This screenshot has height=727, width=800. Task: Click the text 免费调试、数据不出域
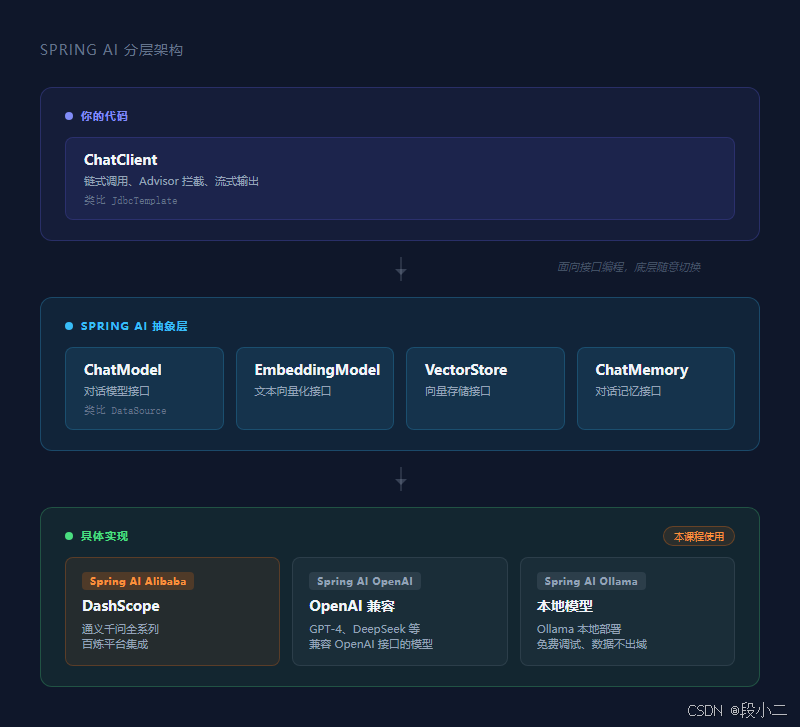591,644
